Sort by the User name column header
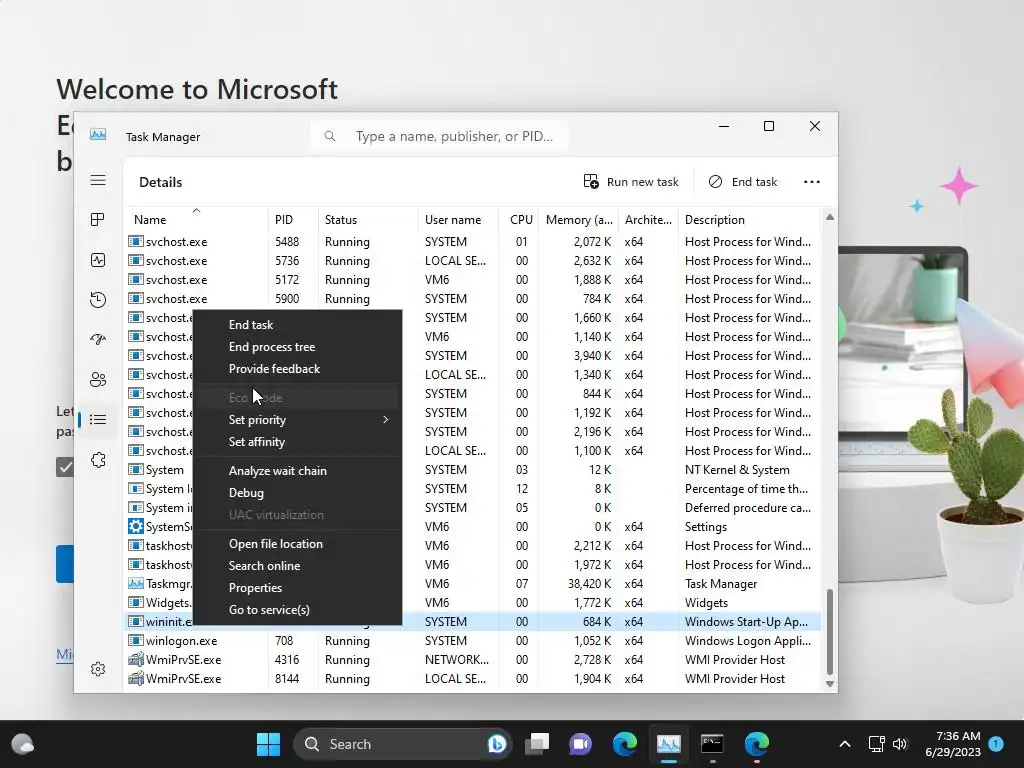Viewport: 1024px width, 768px height. pyautogui.click(x=458, y=219)
